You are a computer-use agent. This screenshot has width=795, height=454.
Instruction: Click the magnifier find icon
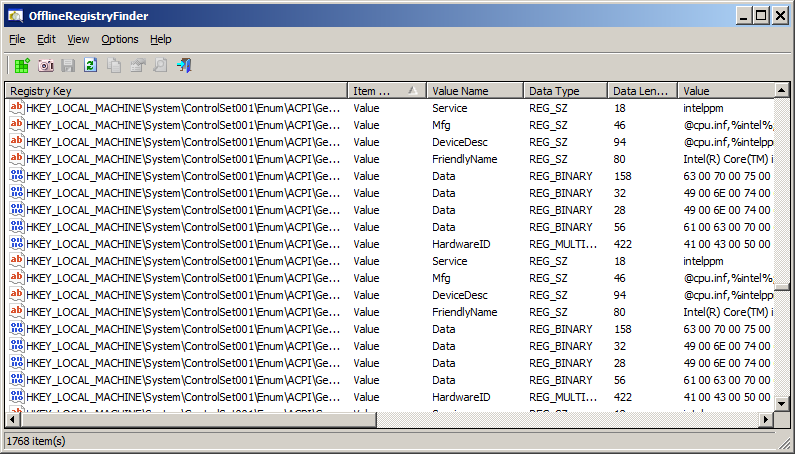click(160, 65)
